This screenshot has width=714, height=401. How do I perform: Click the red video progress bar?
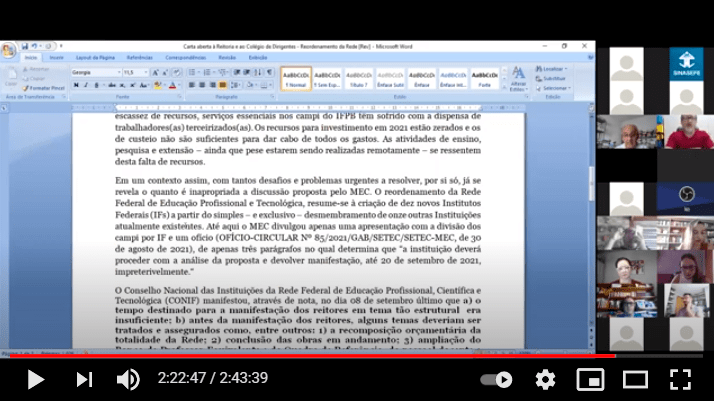(300, 355)
